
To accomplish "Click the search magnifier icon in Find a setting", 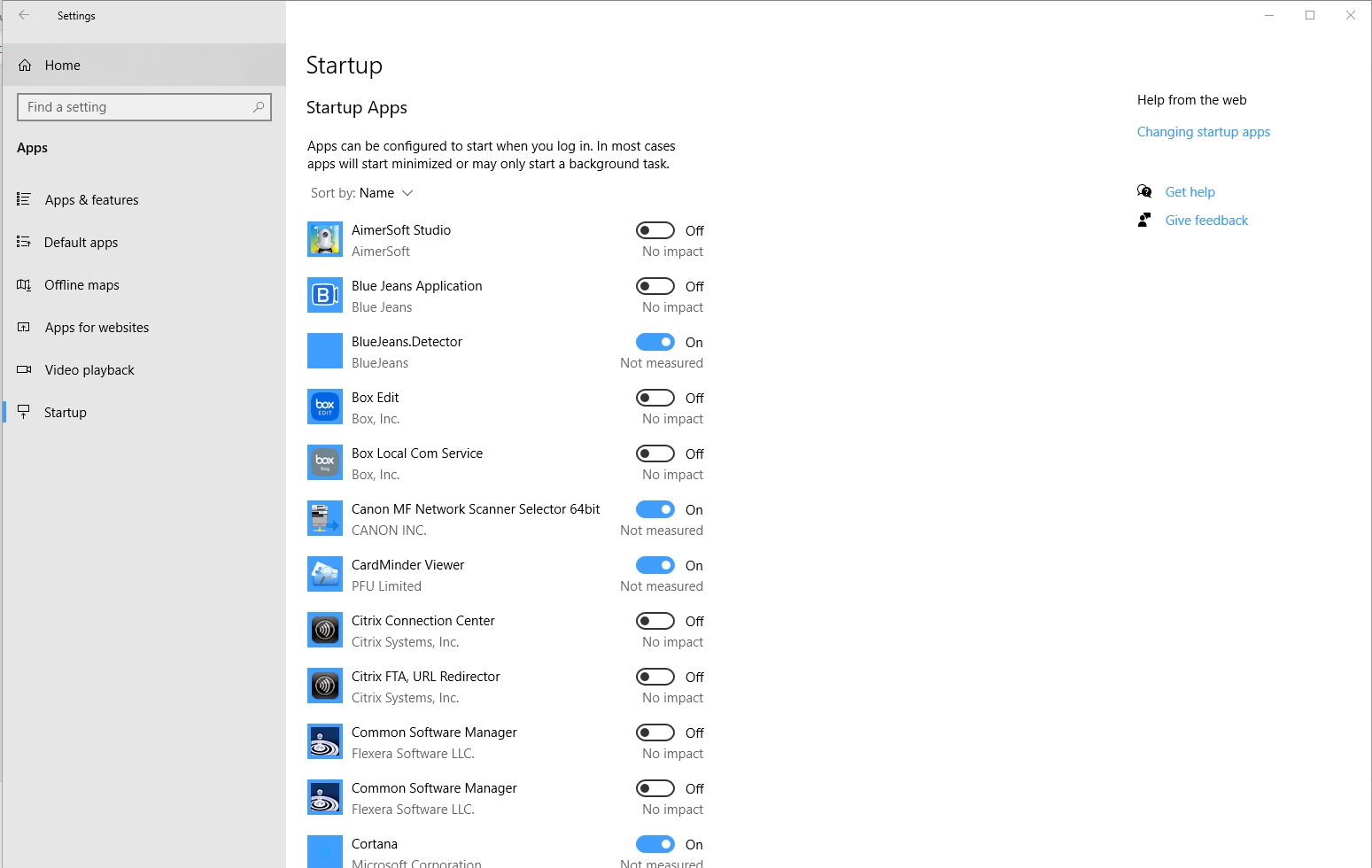I will click(259, 107).
